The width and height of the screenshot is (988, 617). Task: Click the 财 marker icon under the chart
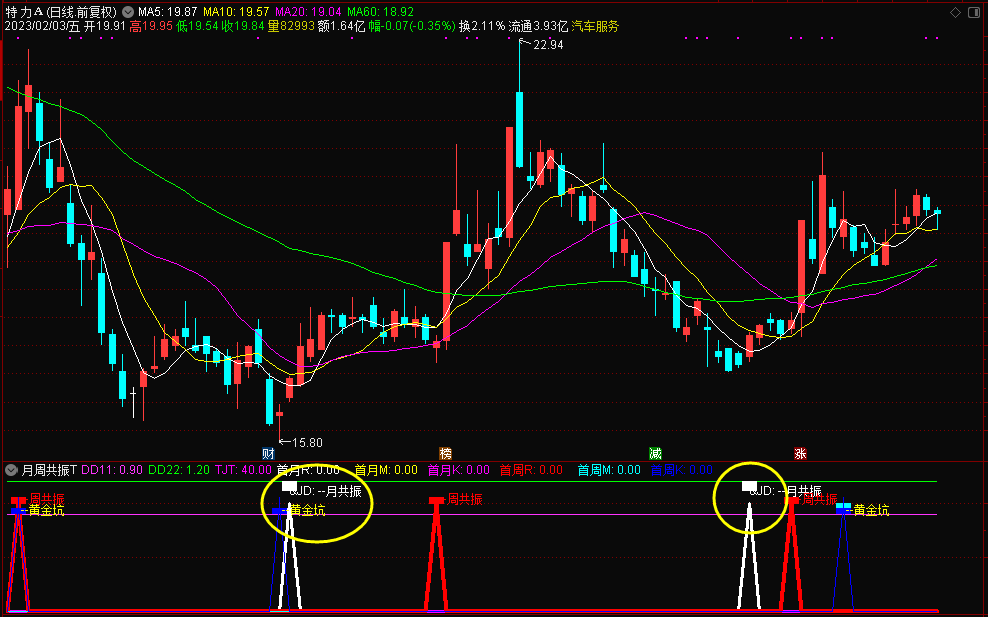tap(268, 453)
